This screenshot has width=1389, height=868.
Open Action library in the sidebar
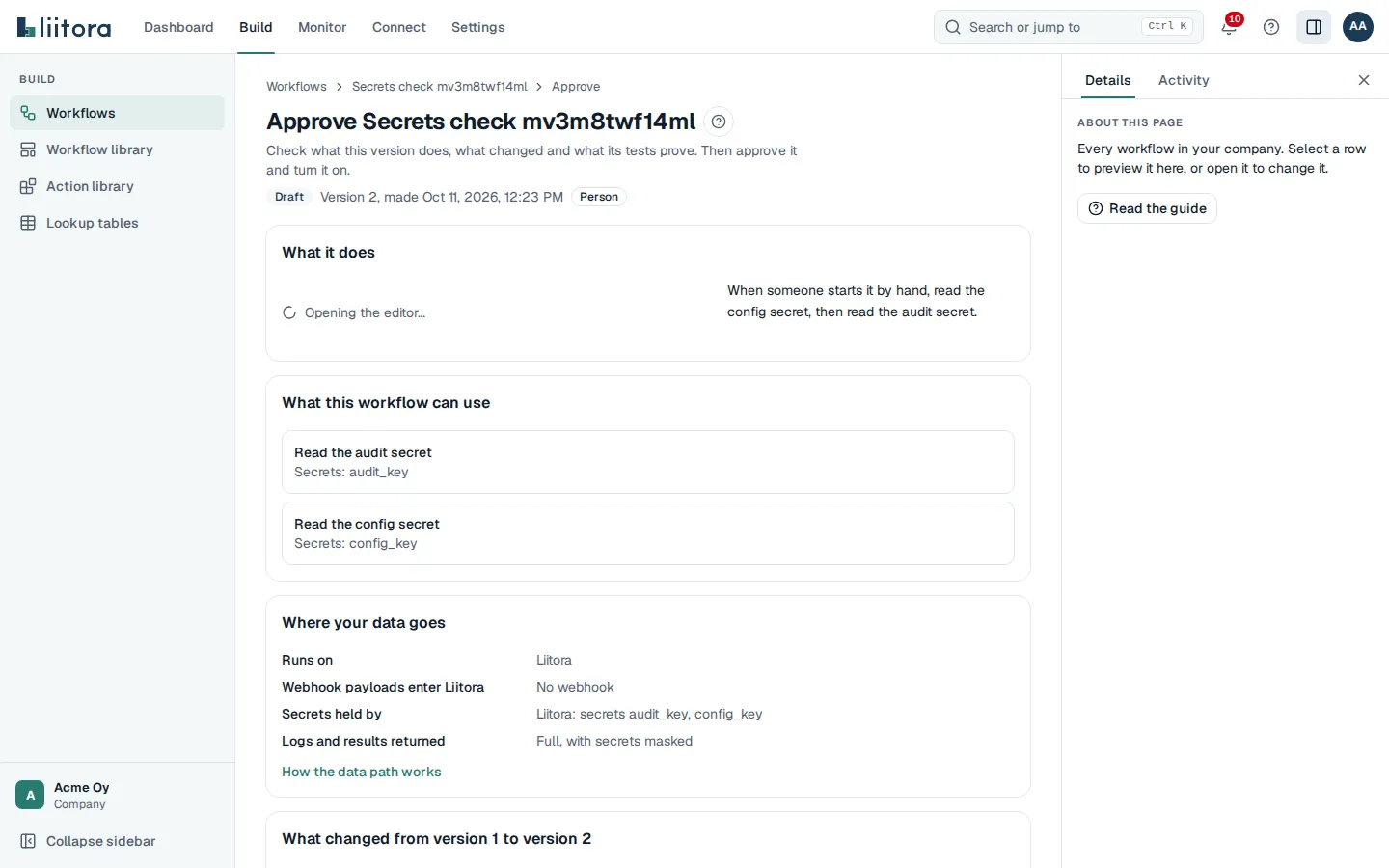[x=117, y=186]
